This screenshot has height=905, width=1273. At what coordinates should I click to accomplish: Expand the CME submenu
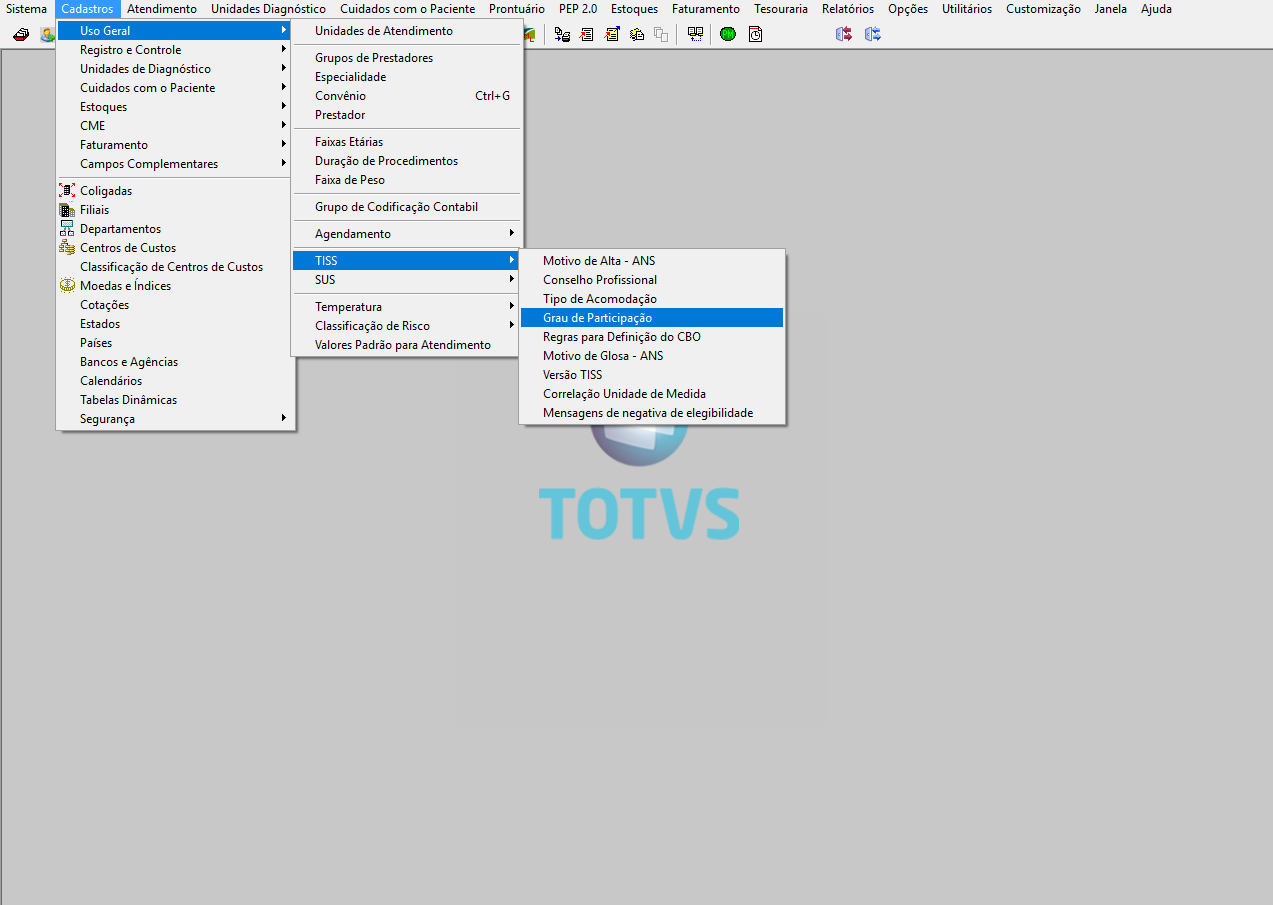pyautogui.click(x=174, y=126)
